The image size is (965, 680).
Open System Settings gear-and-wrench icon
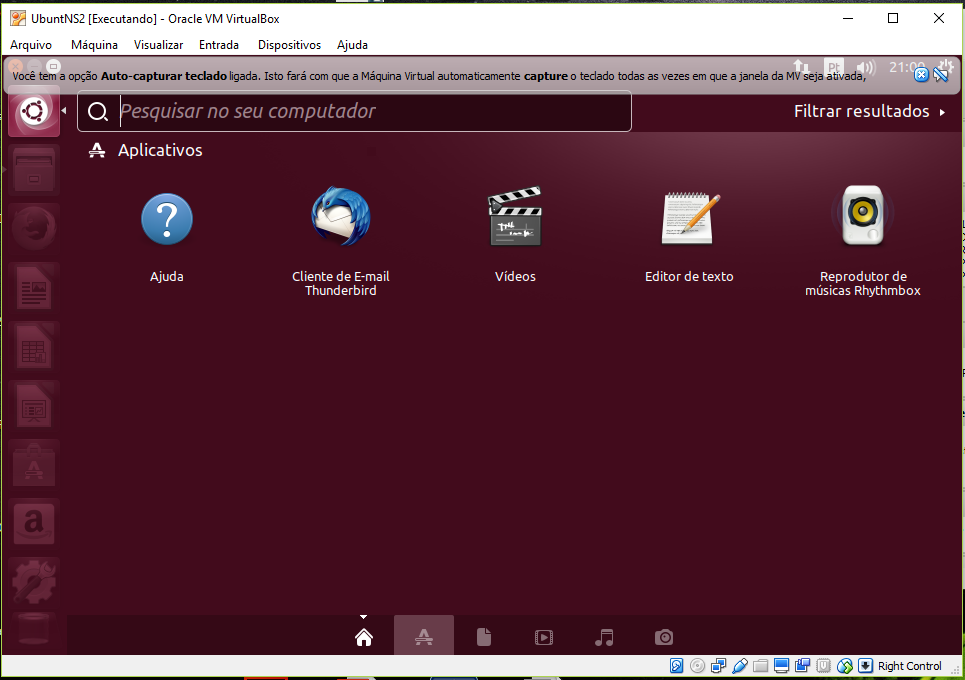click(34, 582)
